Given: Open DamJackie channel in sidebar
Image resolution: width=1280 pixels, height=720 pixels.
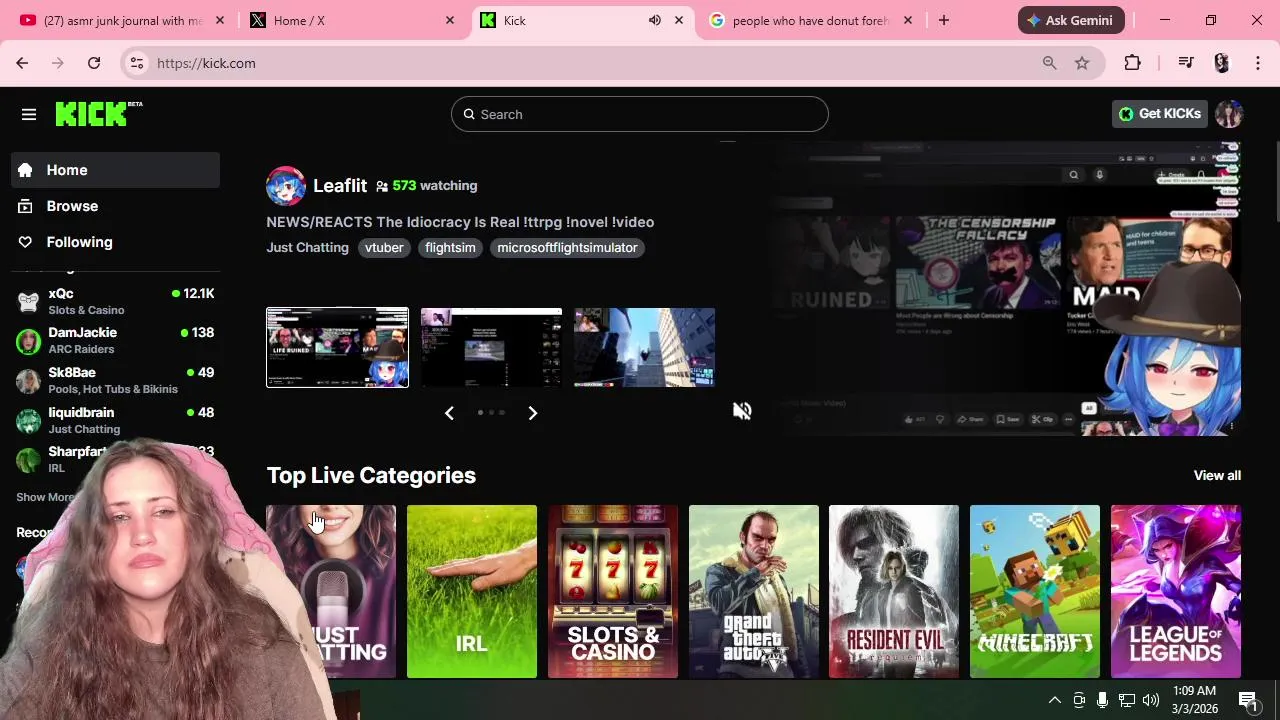Looking at the screenshot, I should click(116, 340).
